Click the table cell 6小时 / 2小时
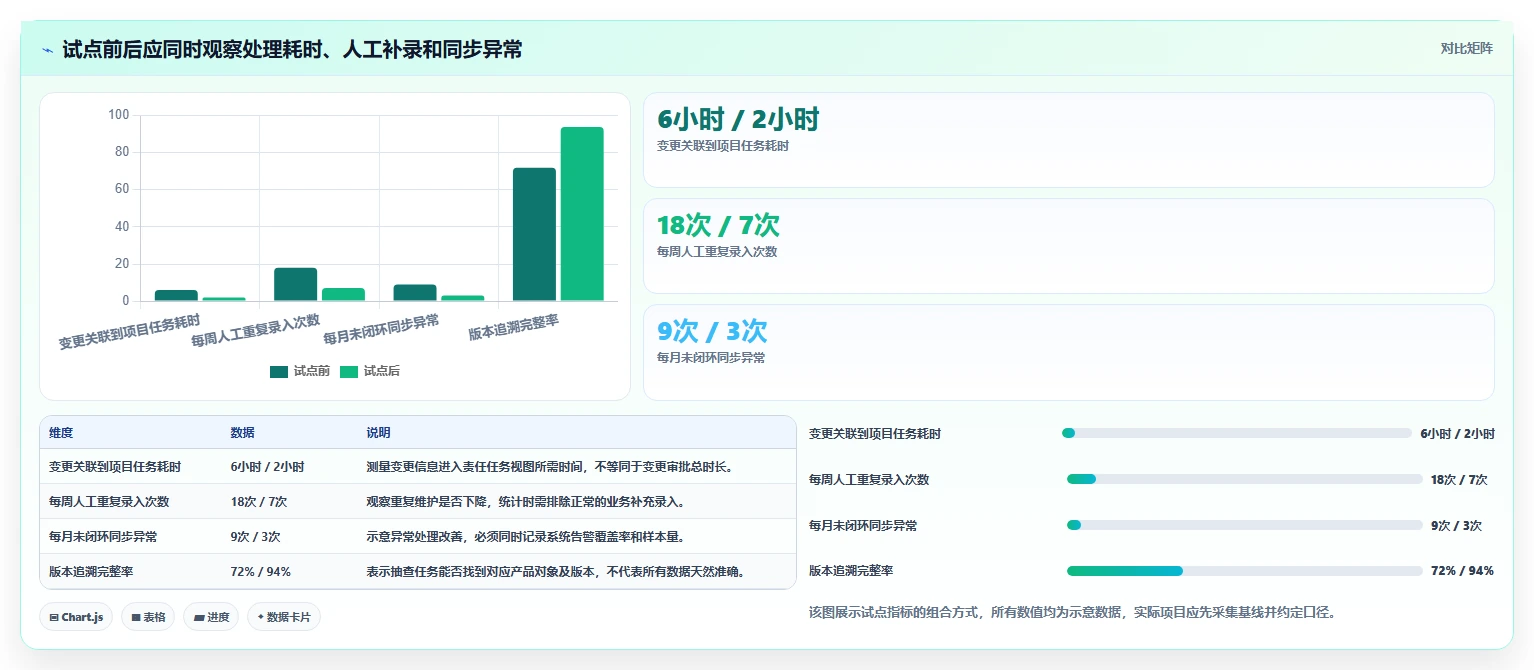The height and width of the screenshot is (670, 1534). point(267,467)
